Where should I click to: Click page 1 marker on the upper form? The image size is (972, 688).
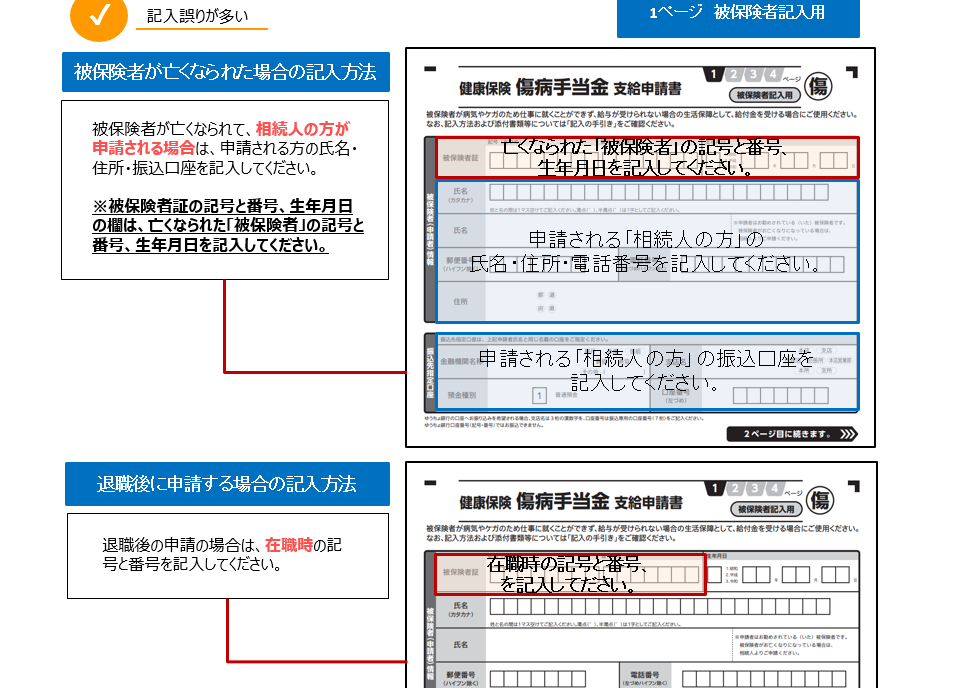tap(712, 75)
